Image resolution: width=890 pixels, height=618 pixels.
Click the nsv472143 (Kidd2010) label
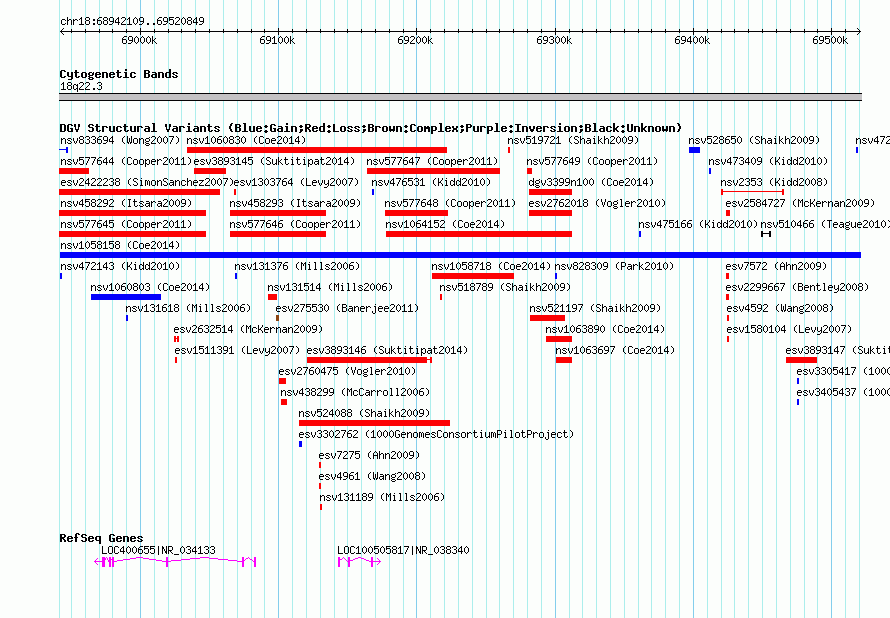pos(120,266)
